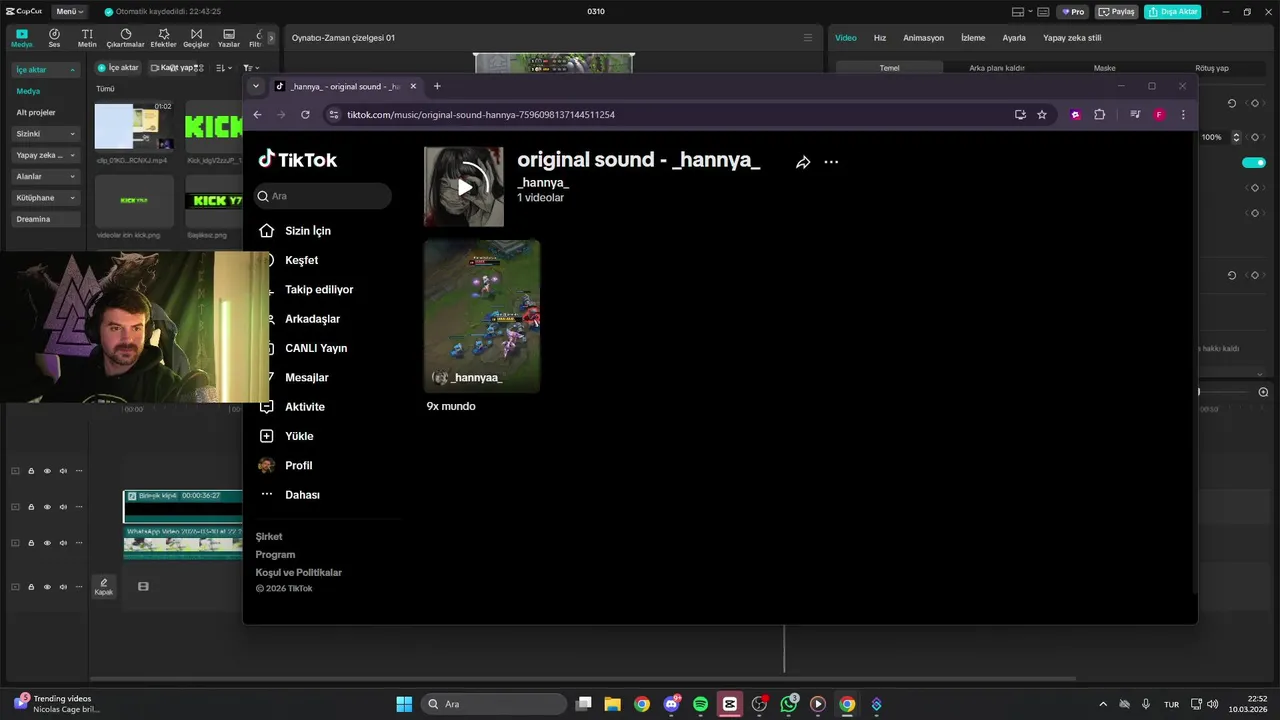Click the TikTok home icon Sizin İçin

tap(266, 231)
